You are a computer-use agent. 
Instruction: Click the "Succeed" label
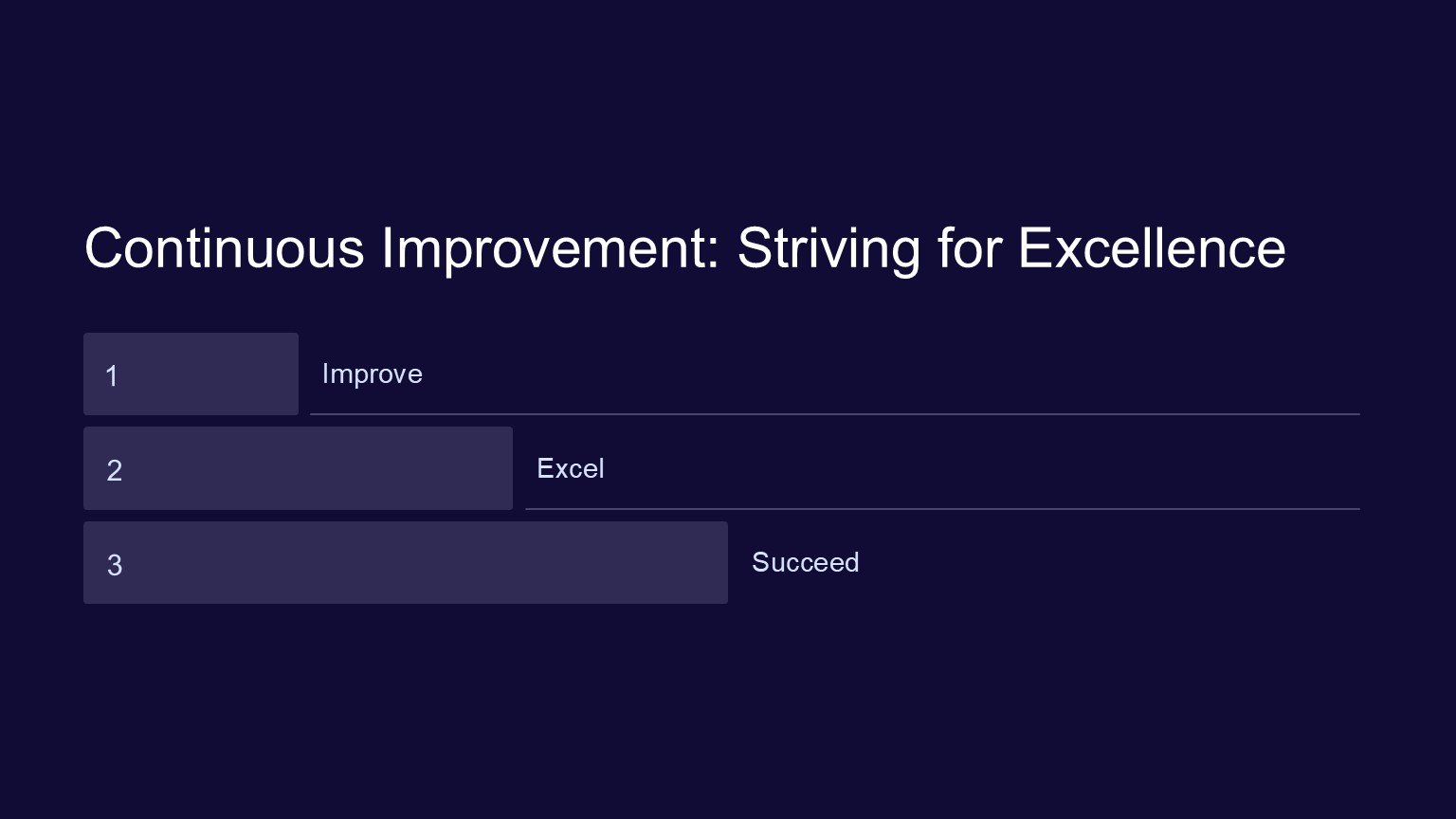pyautogui.click(x=805, y=562)
